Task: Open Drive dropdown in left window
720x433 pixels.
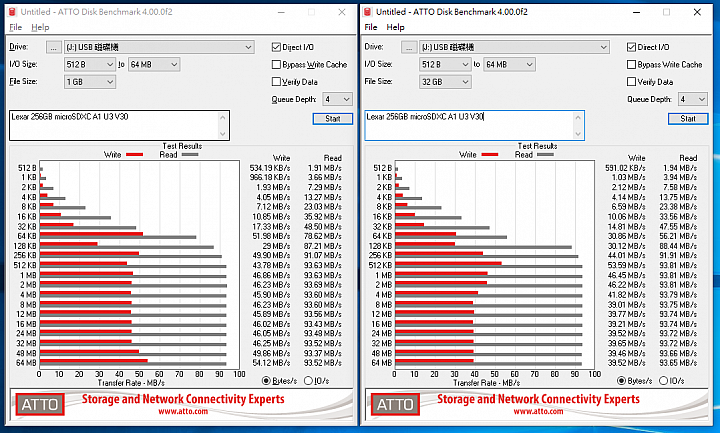Action: (159, 47)
